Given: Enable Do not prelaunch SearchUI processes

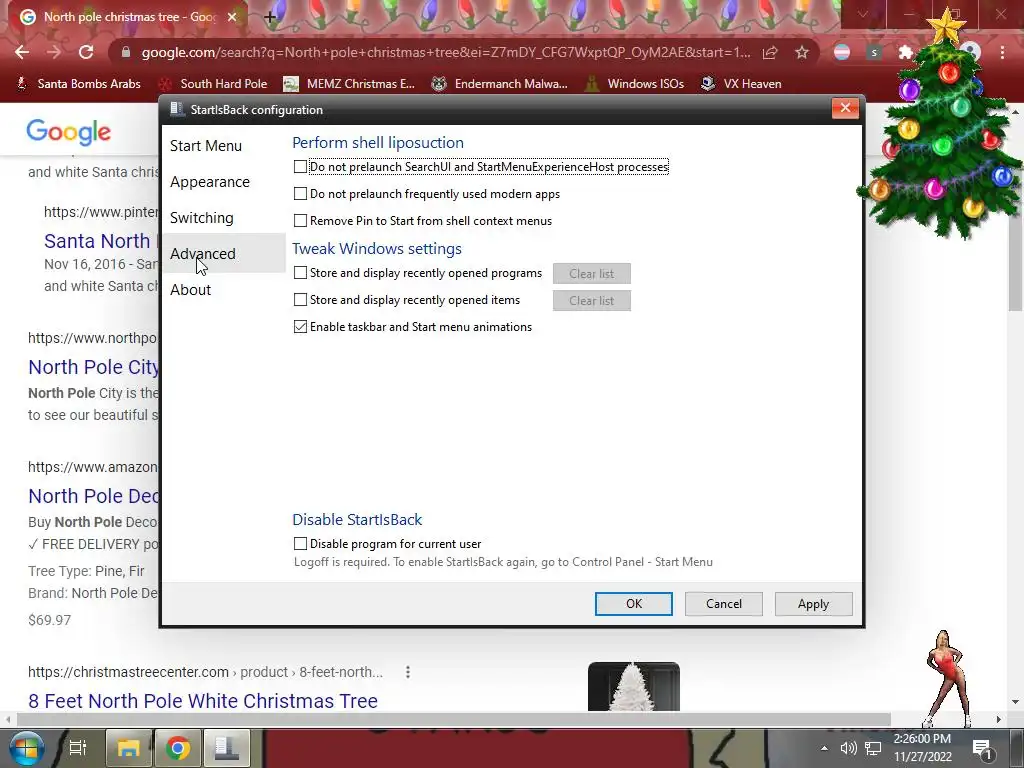Looking at the screenshot, I should (x=300, y=167).
